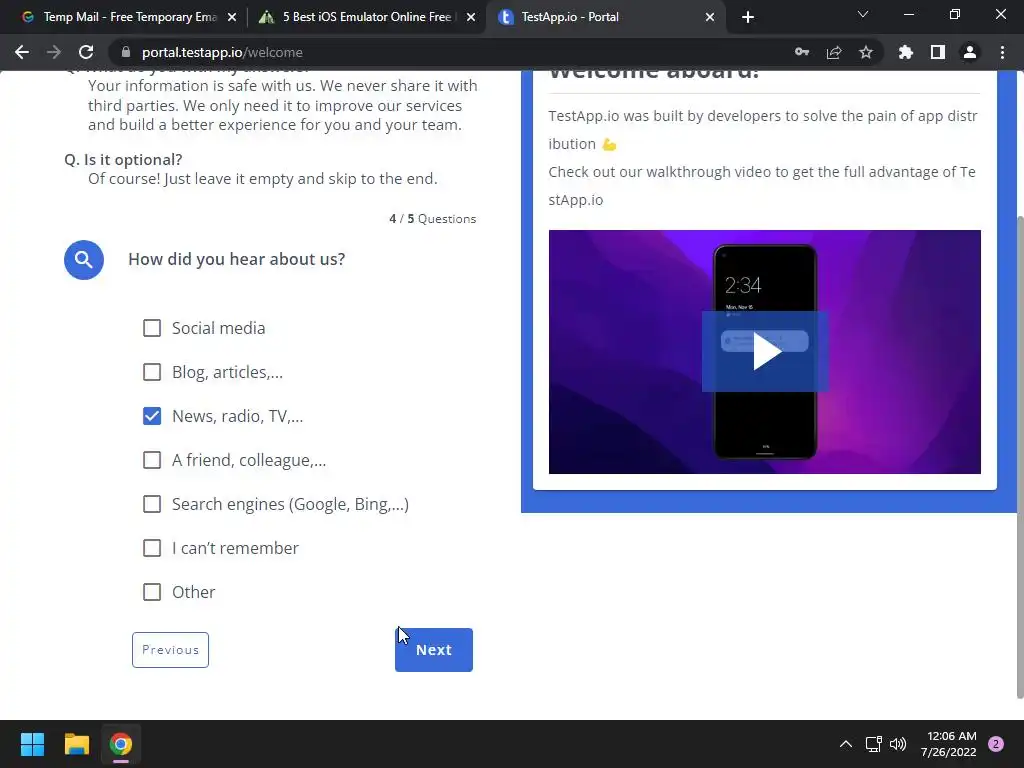Click the Previous button
This screenshot has height=768, width=1024.
170,650
